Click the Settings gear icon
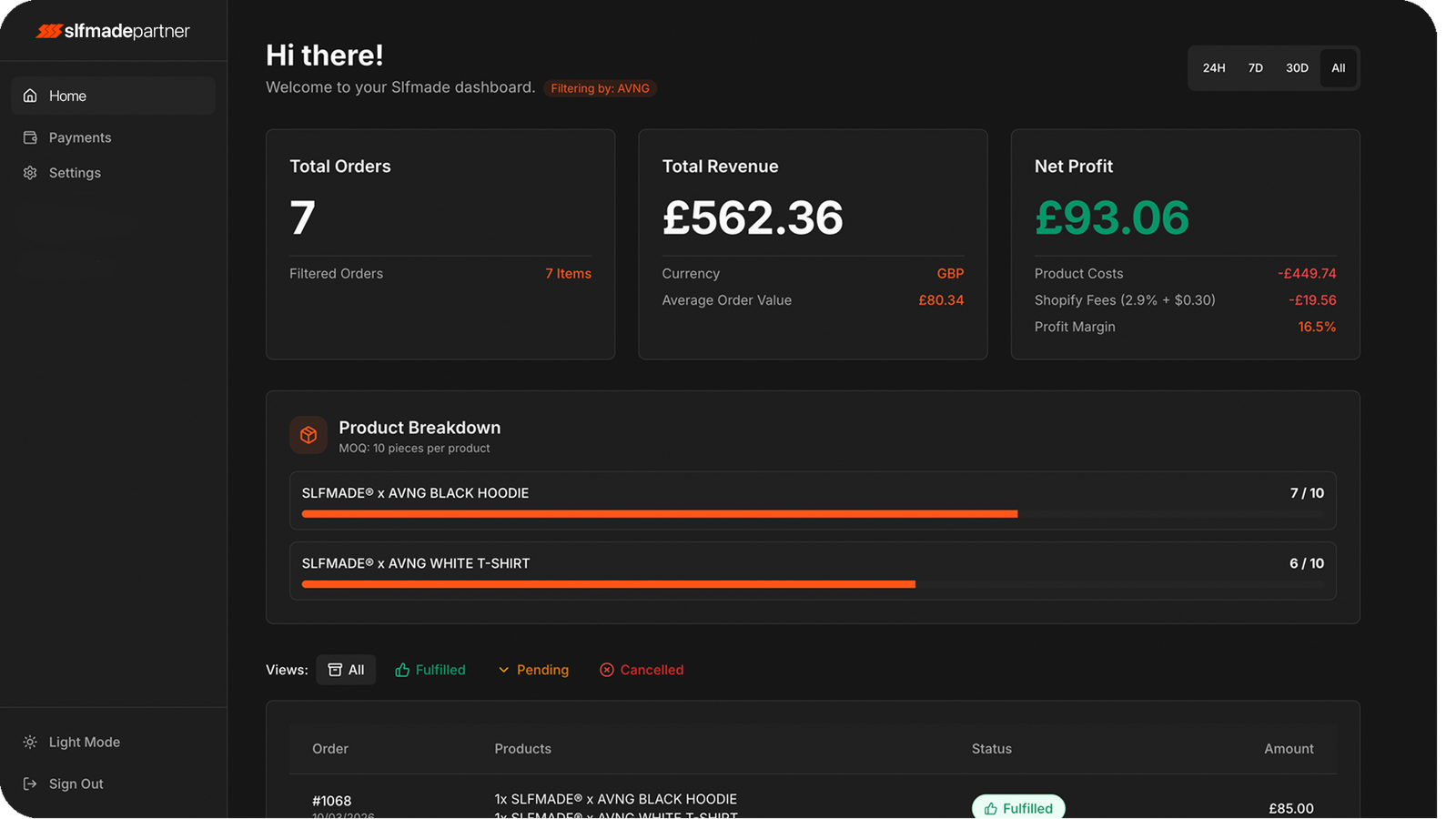The height and width of the screenshot is (819, 1456). [30, 173]
